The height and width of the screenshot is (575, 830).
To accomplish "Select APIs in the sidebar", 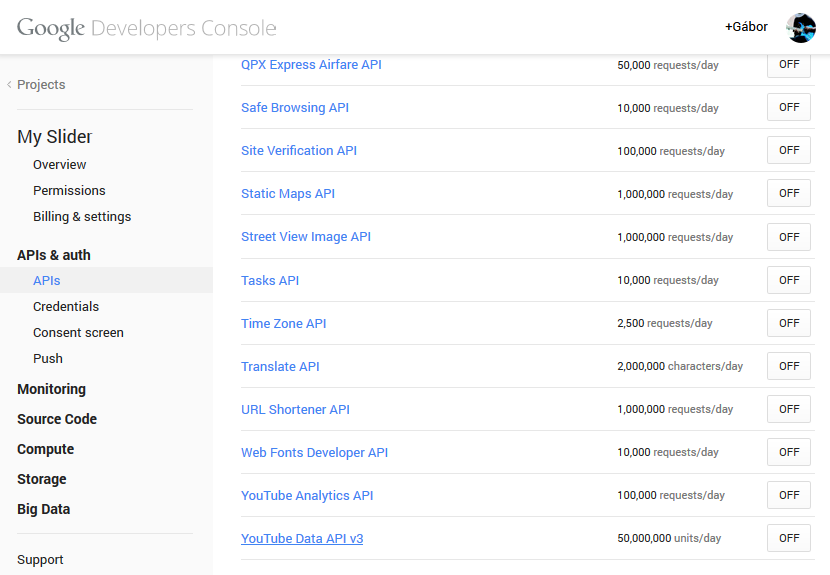I will click(47, 281).
